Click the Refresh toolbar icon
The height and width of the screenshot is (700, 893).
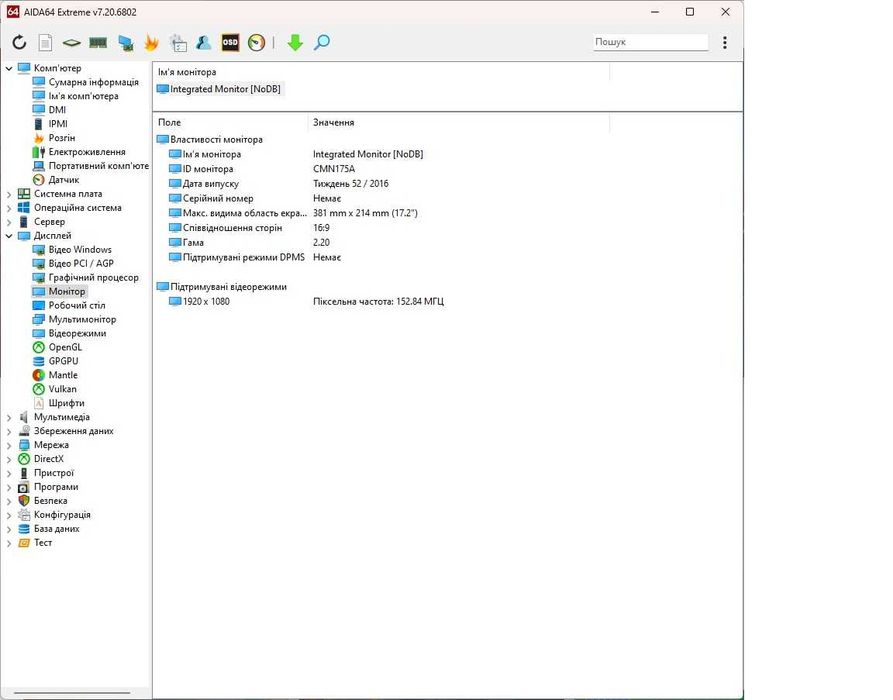point(19,43)
